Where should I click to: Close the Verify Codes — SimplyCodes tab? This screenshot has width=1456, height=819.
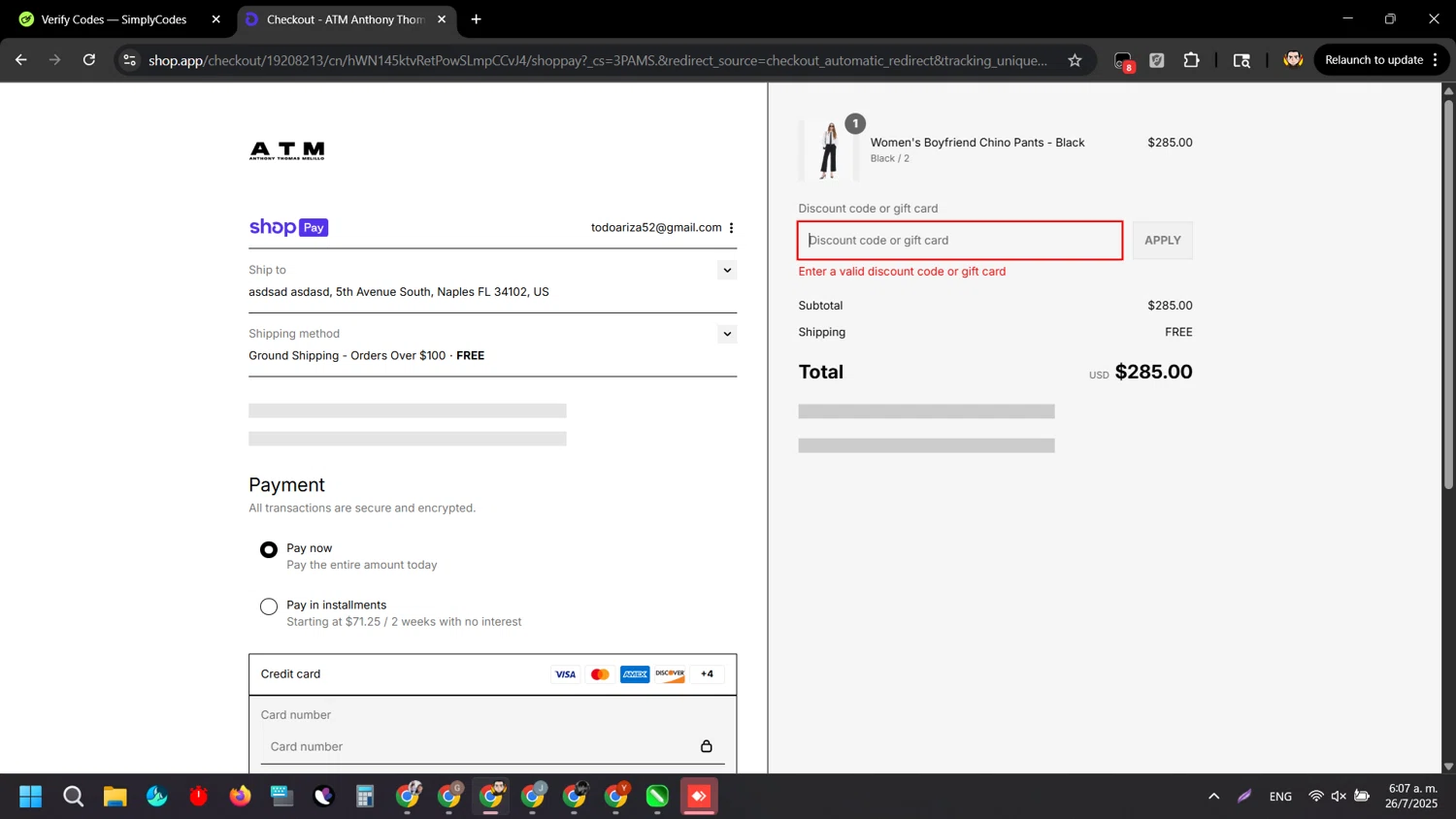point(215,19)
